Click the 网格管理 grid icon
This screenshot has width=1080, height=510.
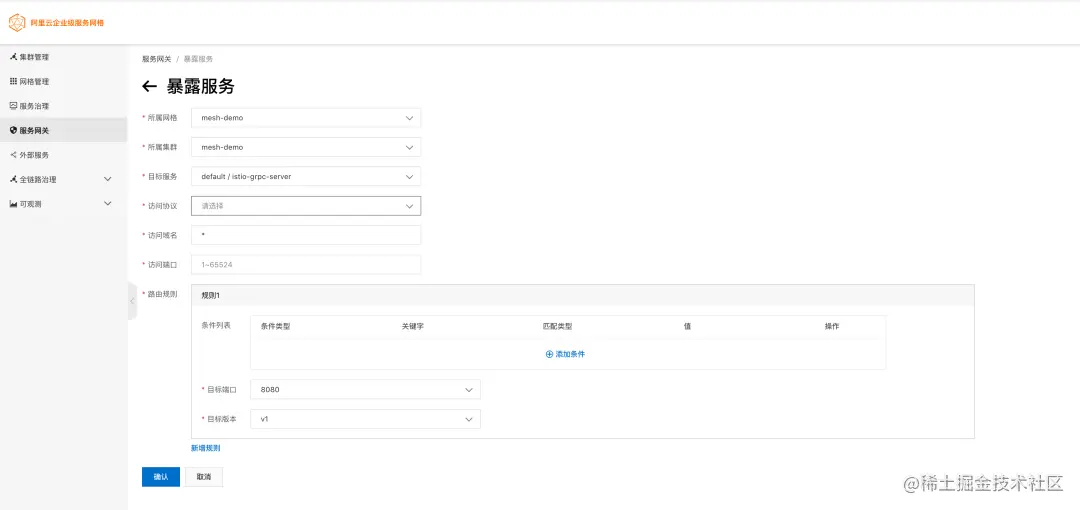(x=13, y=81)
